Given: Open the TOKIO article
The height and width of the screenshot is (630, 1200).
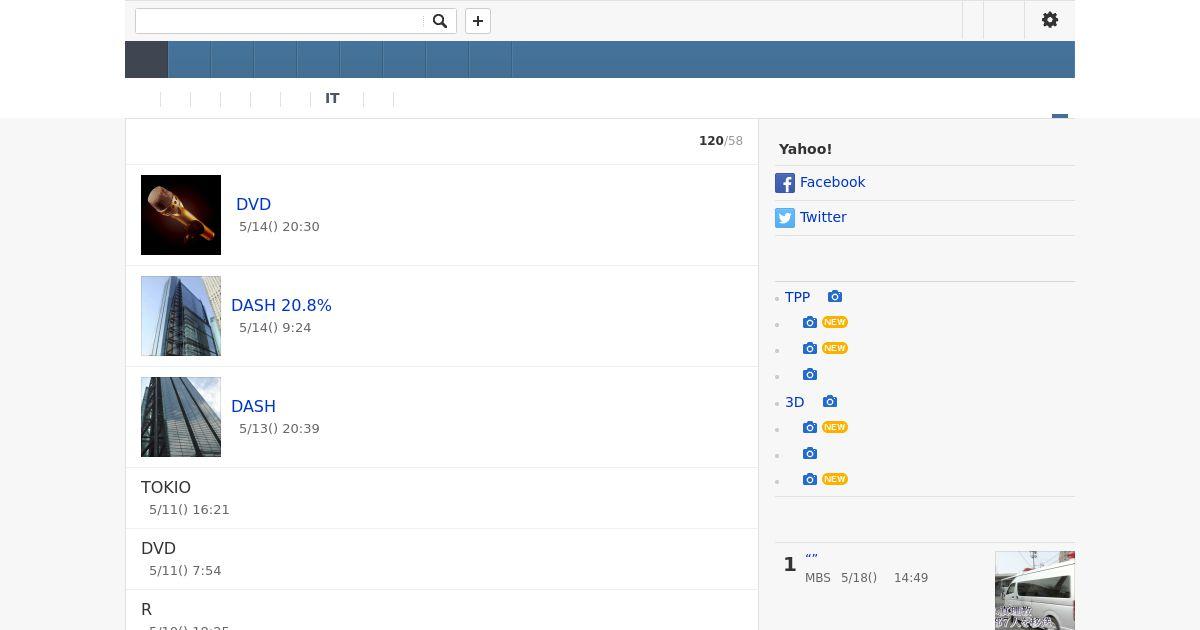Looking at the screenshot, I should (166, 487).
